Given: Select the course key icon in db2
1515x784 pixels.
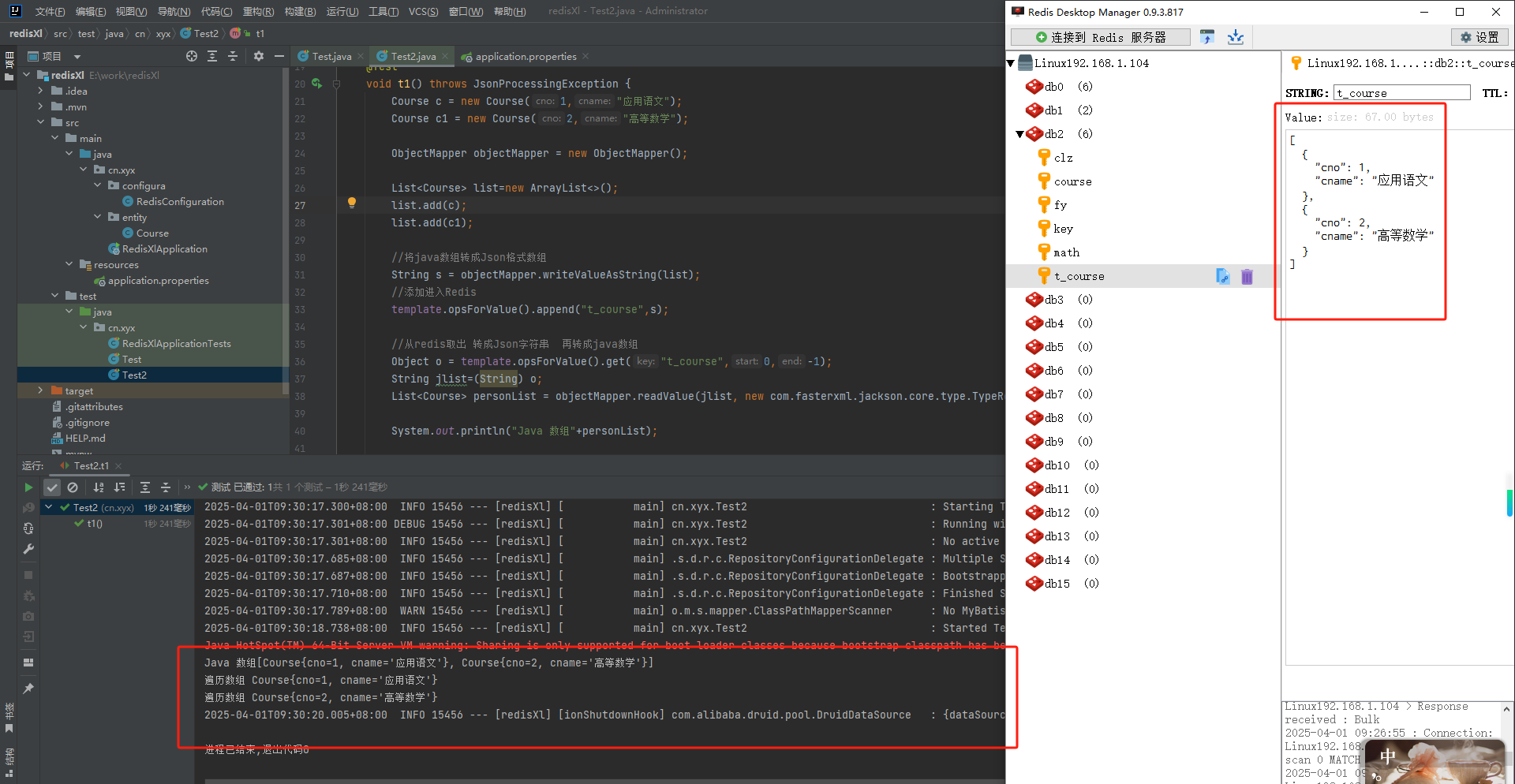Looking at the screenshot, I should [1042, 181].
